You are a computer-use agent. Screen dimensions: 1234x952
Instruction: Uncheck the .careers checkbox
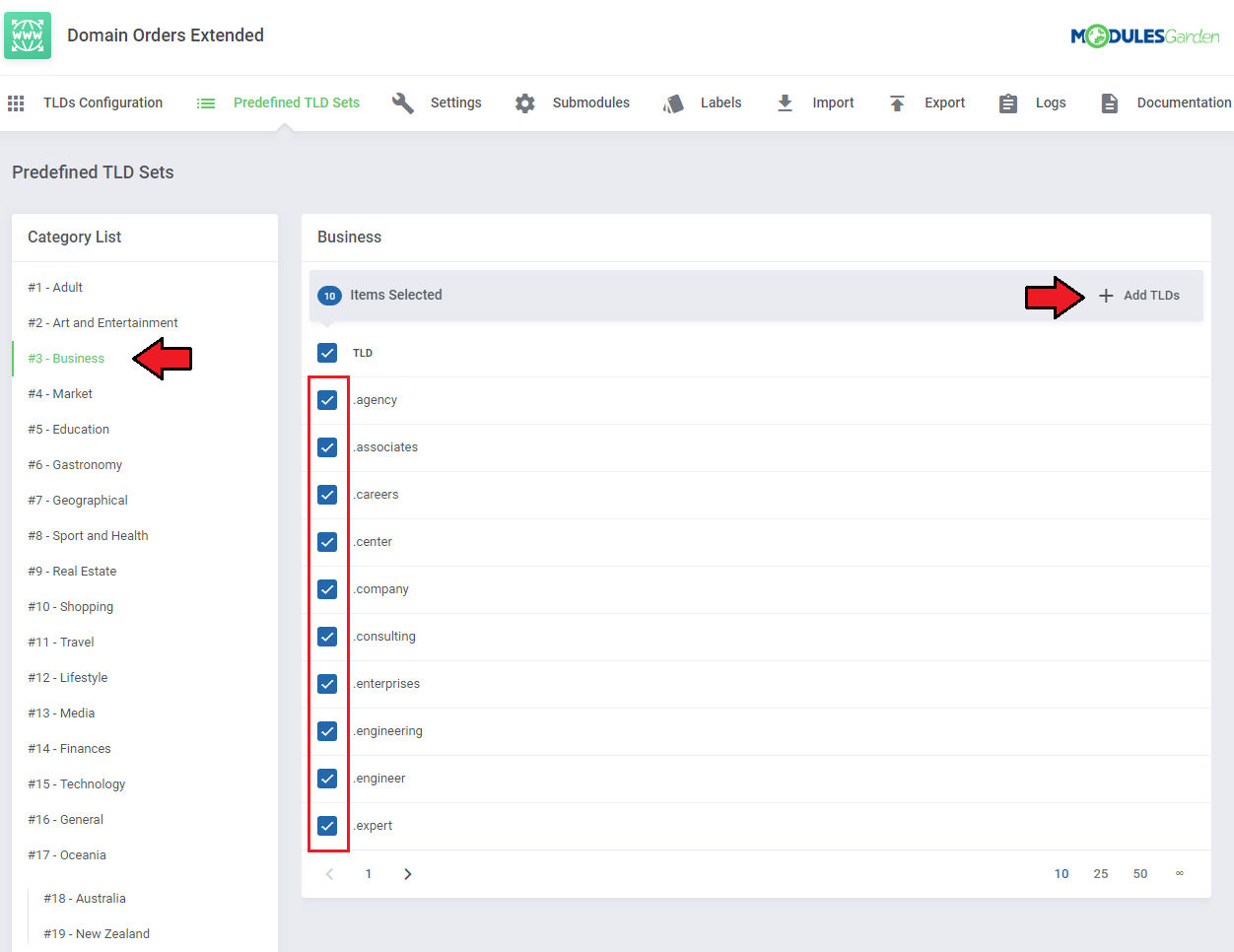pyautogui.click(x=327, y=495)
